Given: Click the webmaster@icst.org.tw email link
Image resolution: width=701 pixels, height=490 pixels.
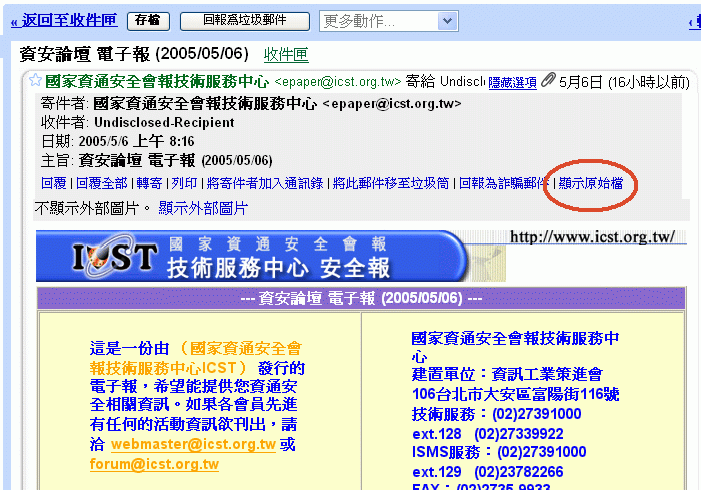Looking at the screenshot, I should pyautogui.click(x=193, y=444).
